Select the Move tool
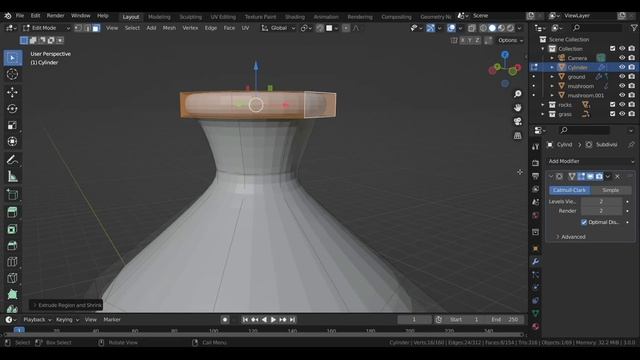640x360 pixels. (x=12, y=92)
